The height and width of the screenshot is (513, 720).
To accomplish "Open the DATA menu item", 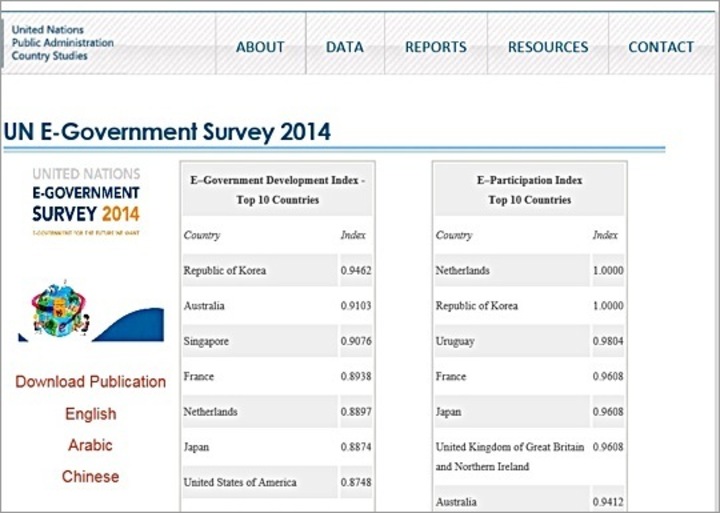I will point(344,47).
